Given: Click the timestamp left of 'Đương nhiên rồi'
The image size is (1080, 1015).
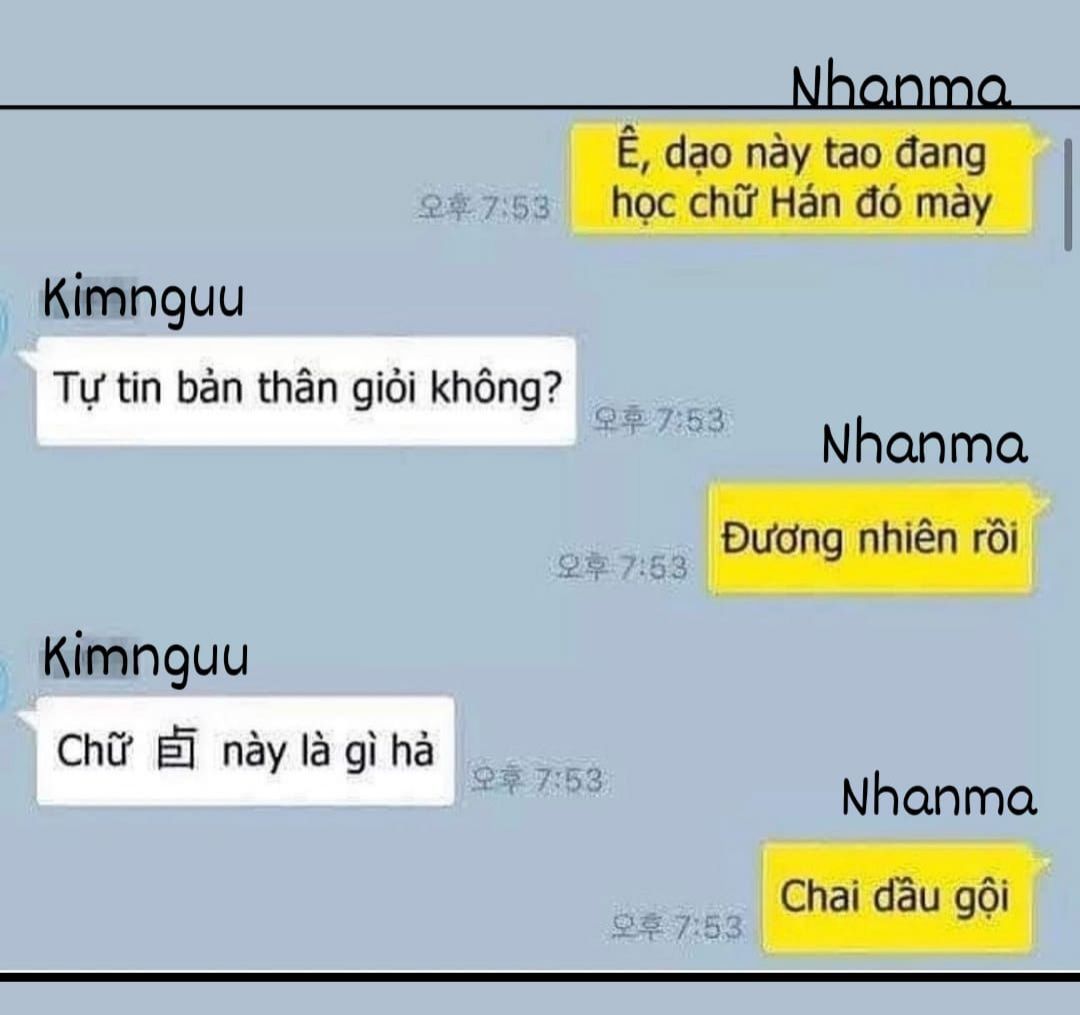Looking at the screenshot, I should click(x=623, y=567).
